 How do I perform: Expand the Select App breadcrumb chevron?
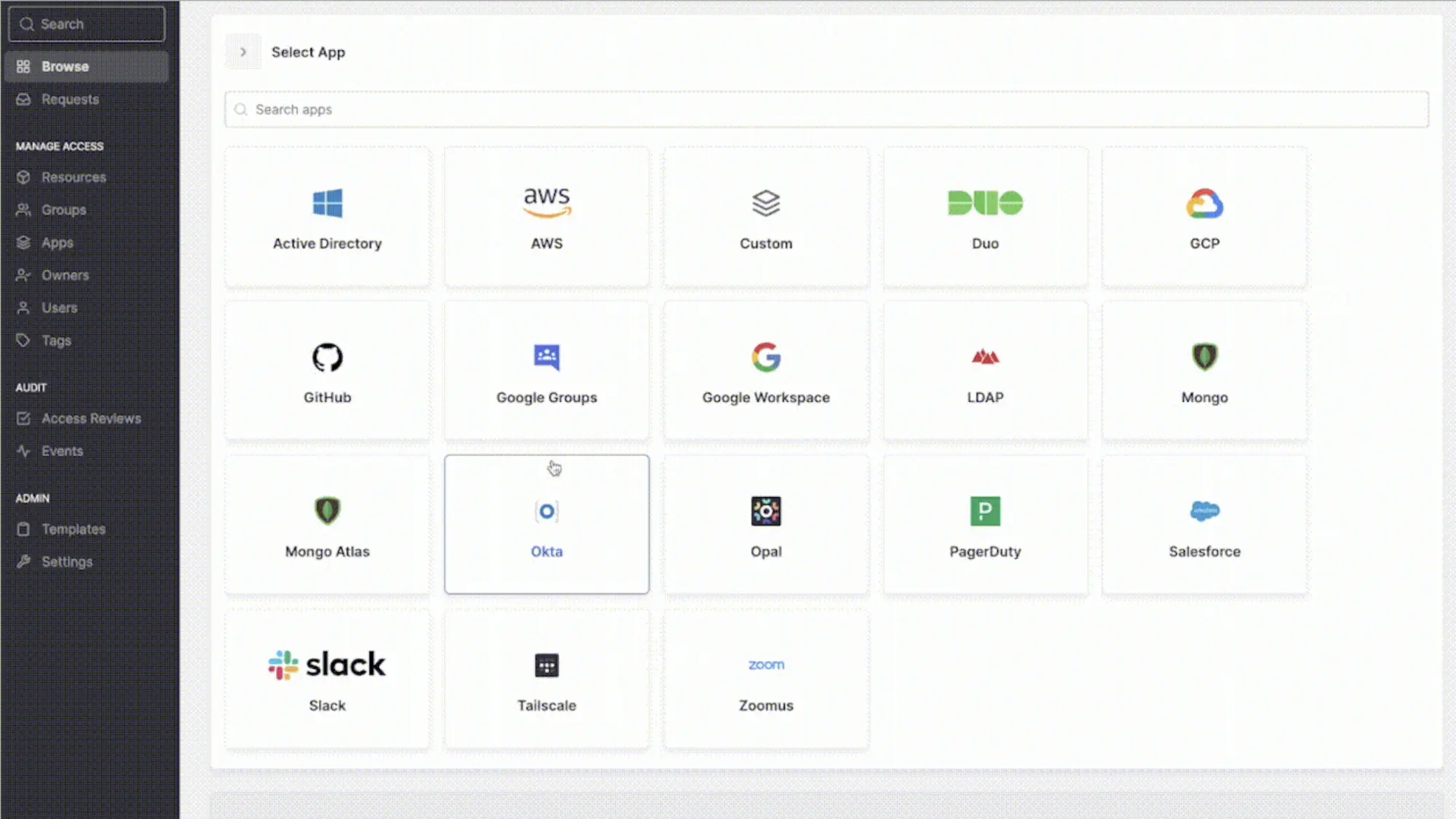pos(242,52)
